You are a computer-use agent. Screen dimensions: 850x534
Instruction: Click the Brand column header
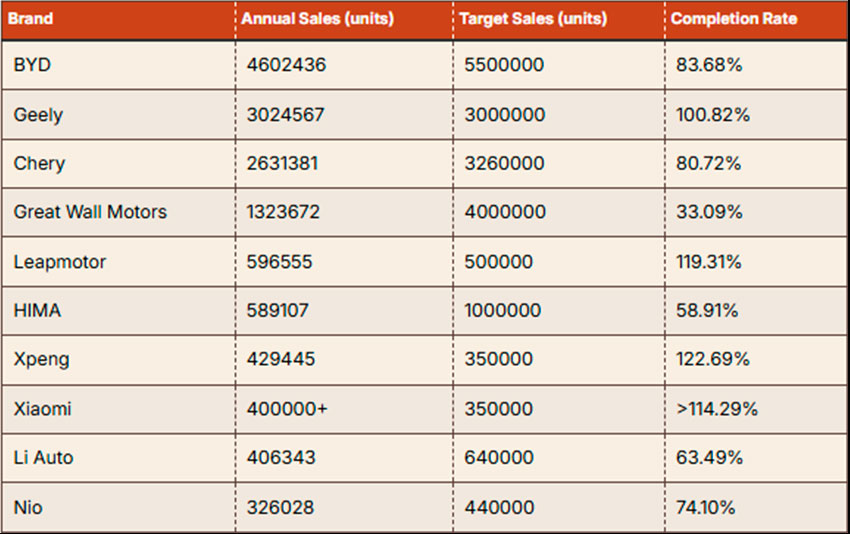34,19
